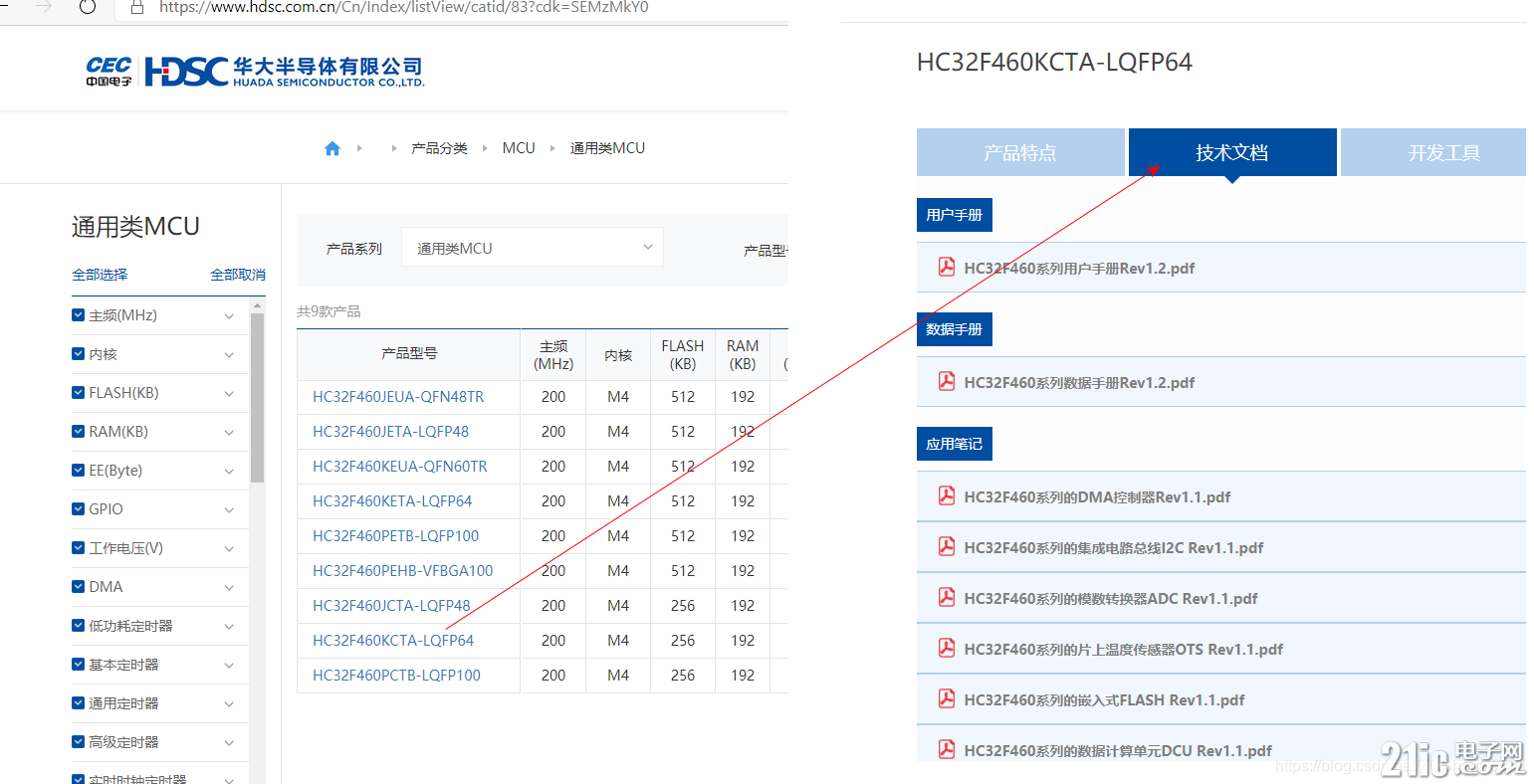Click the 全部选择 link
Screen dimensions: 1534x784
click(x=100, y=275)
